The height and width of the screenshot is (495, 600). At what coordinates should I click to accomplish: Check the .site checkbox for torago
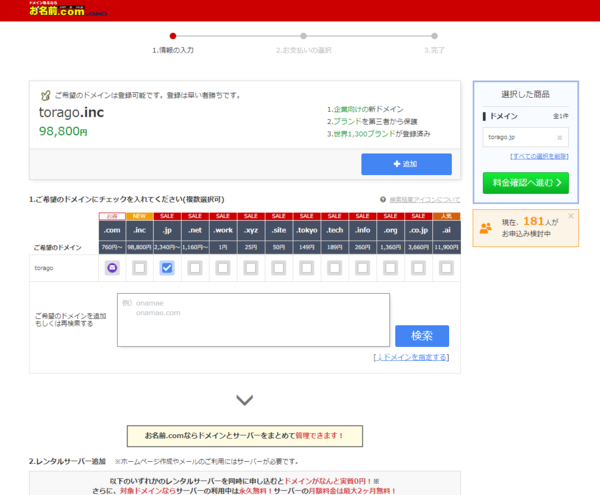(x=279, y=268)
